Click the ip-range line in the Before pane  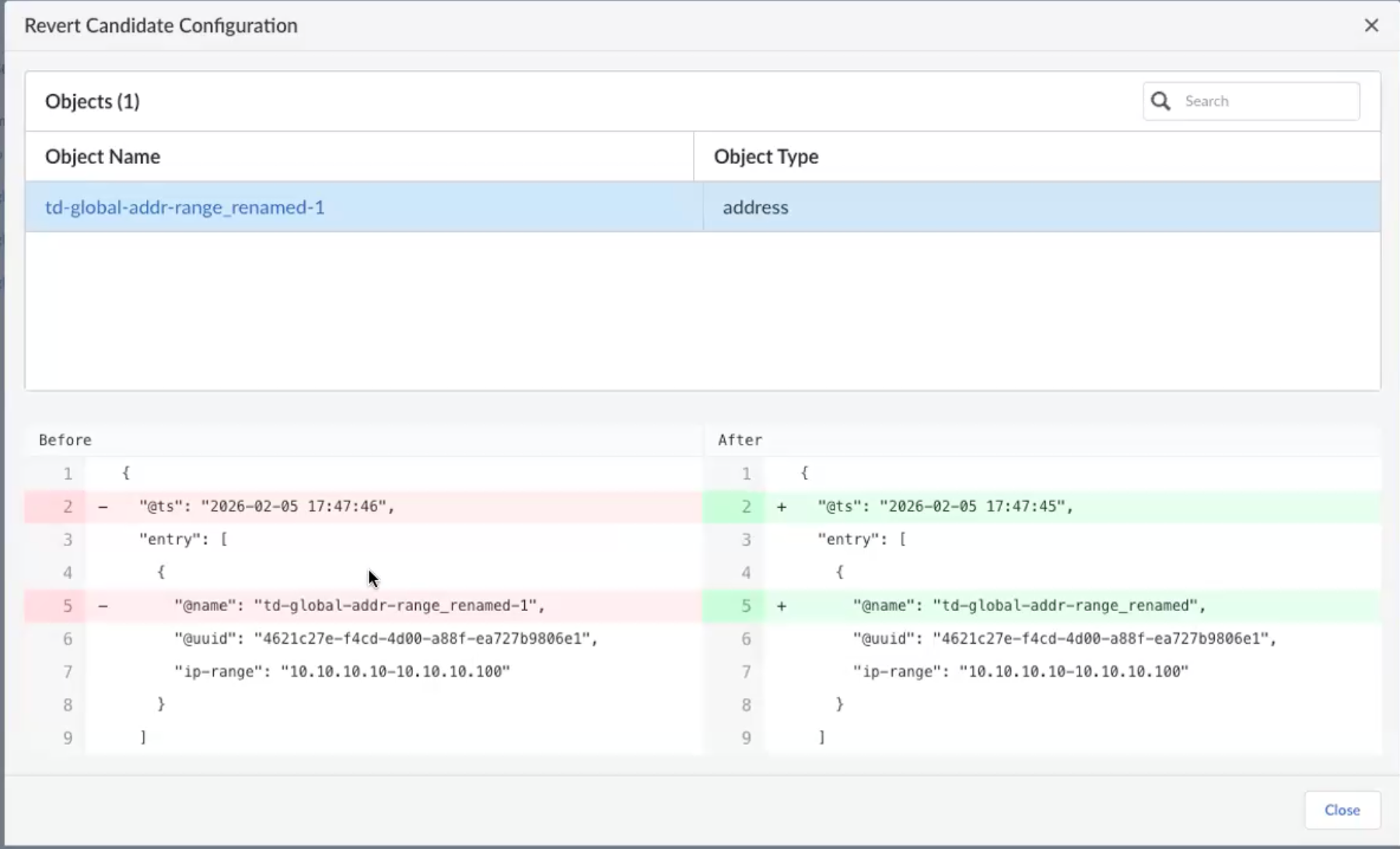341,672
